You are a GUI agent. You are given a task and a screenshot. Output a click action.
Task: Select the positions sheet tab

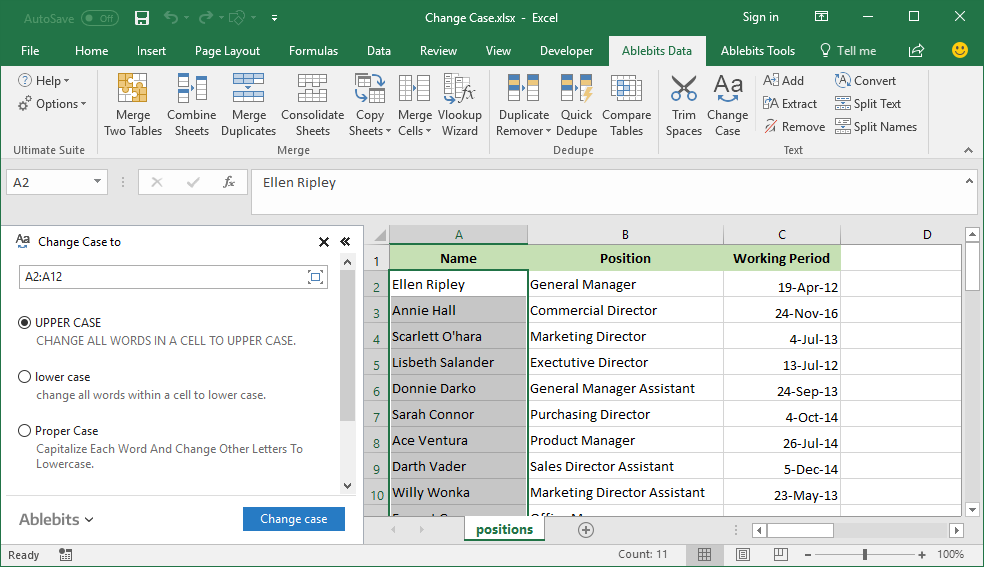[505, 529]
